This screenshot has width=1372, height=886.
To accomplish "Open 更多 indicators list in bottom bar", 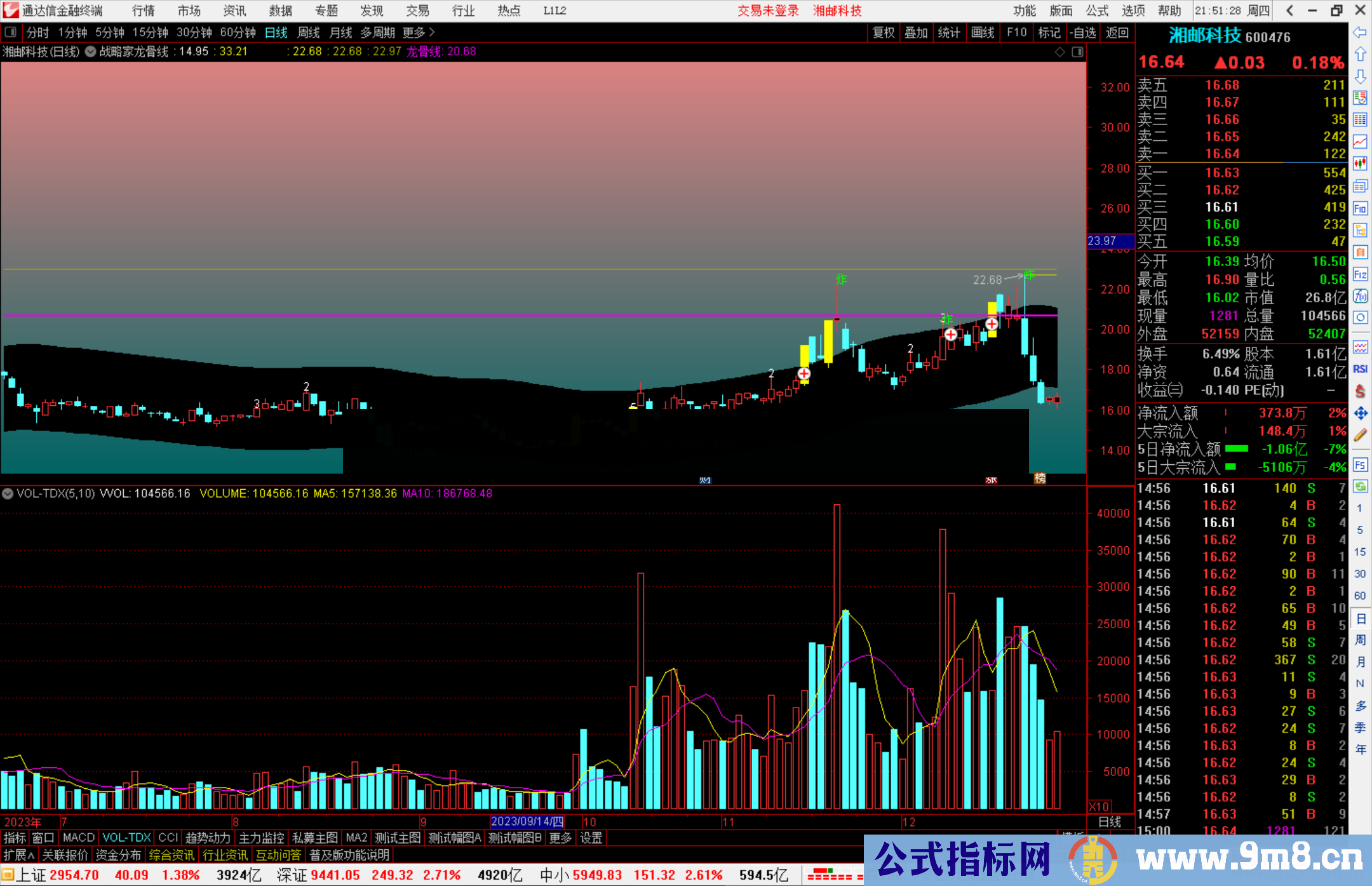I will coord(560,838).
